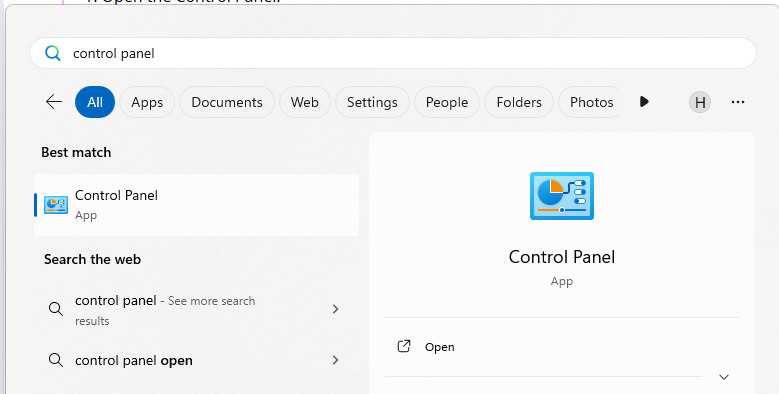
Task: Click the small Control Panel icon in Best match
Action: (56, 205)
